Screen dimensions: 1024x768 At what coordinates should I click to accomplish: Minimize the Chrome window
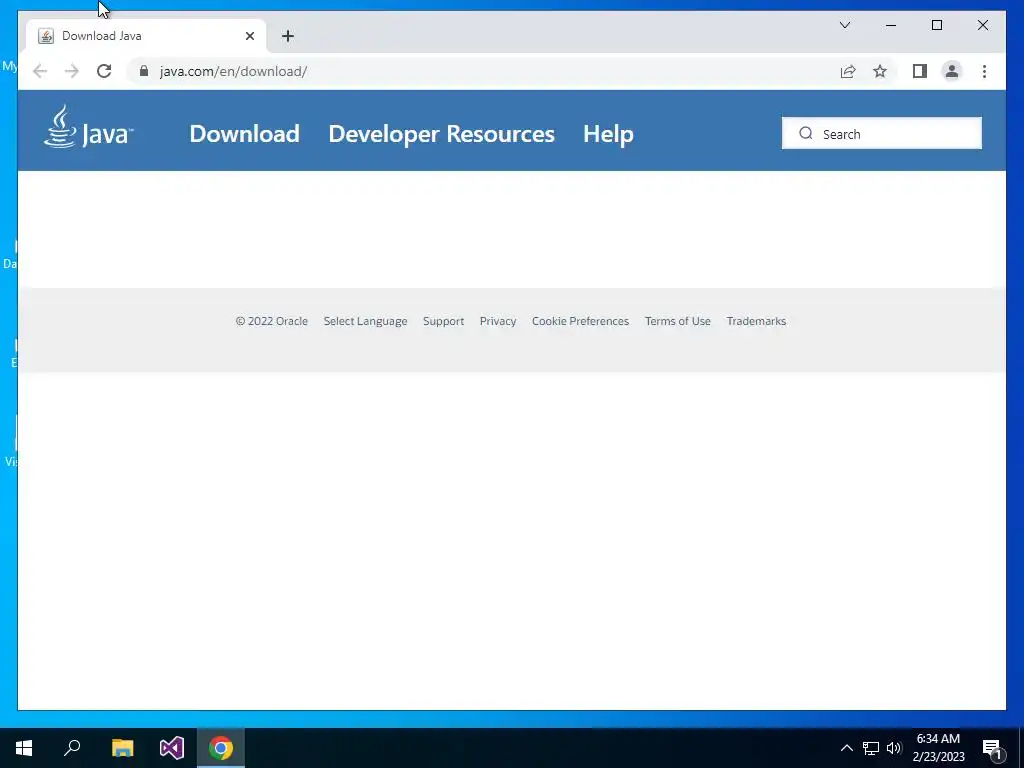(x=891, y=25)
